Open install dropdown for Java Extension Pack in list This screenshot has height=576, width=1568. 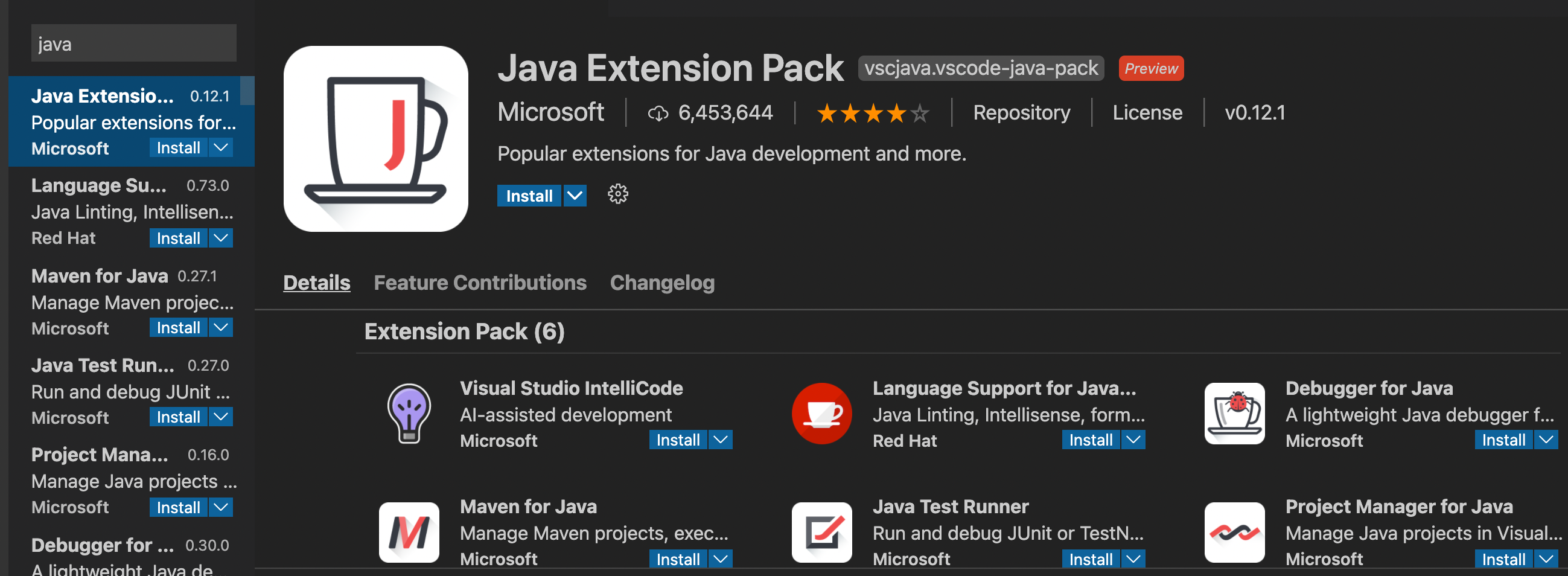[x=221, y=147]
